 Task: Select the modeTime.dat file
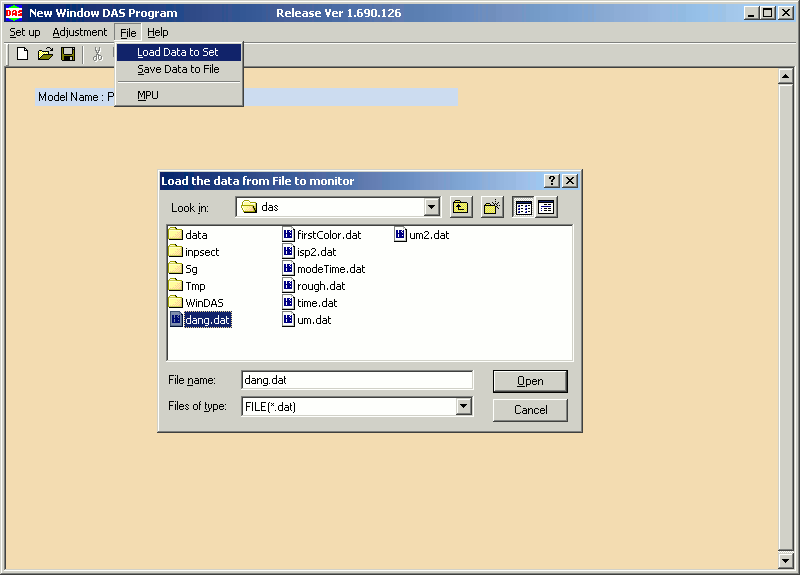coord(324,268)
